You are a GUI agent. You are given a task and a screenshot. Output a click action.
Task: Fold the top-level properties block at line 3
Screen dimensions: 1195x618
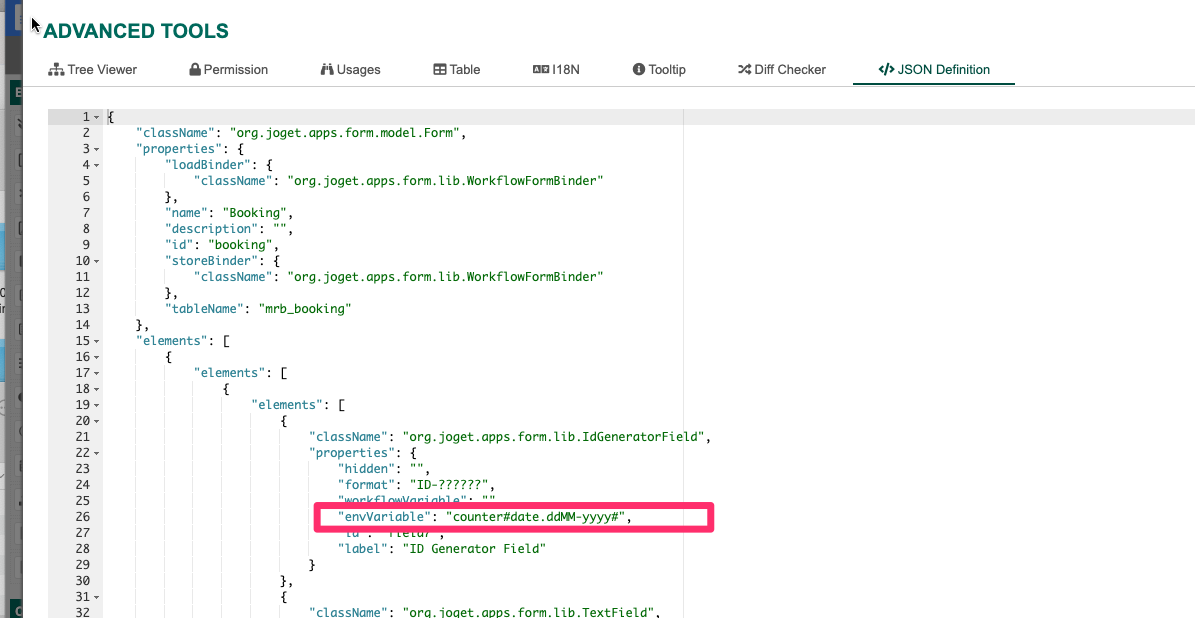[x=97, y=149]
